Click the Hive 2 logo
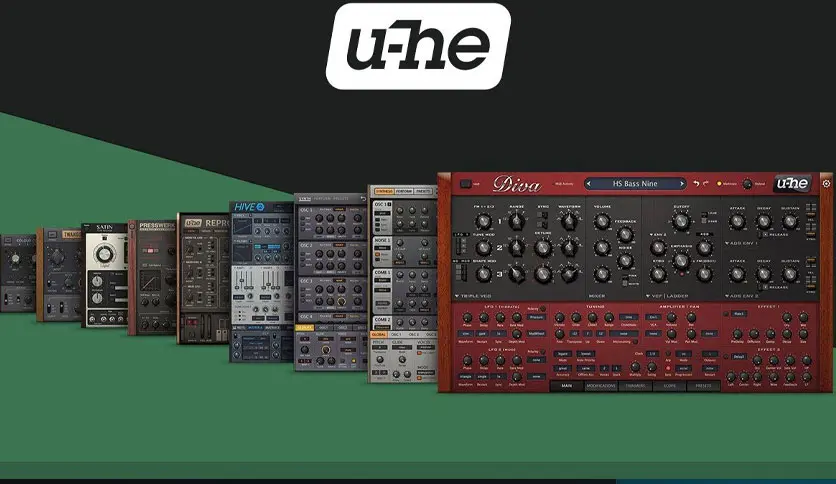The width and height of the screenshot is (836, 484). tap(250, 207)
